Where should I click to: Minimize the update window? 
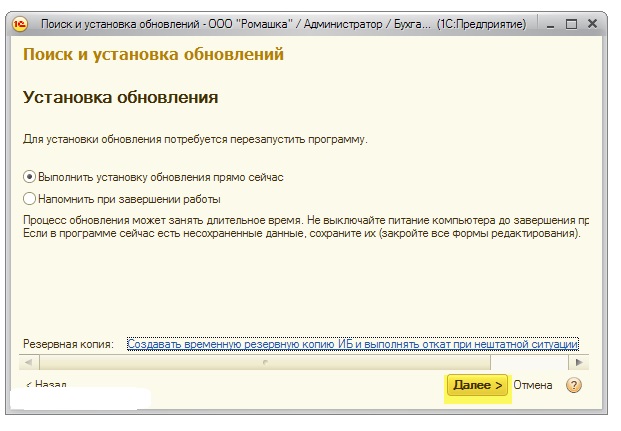[x=551, y=25]
